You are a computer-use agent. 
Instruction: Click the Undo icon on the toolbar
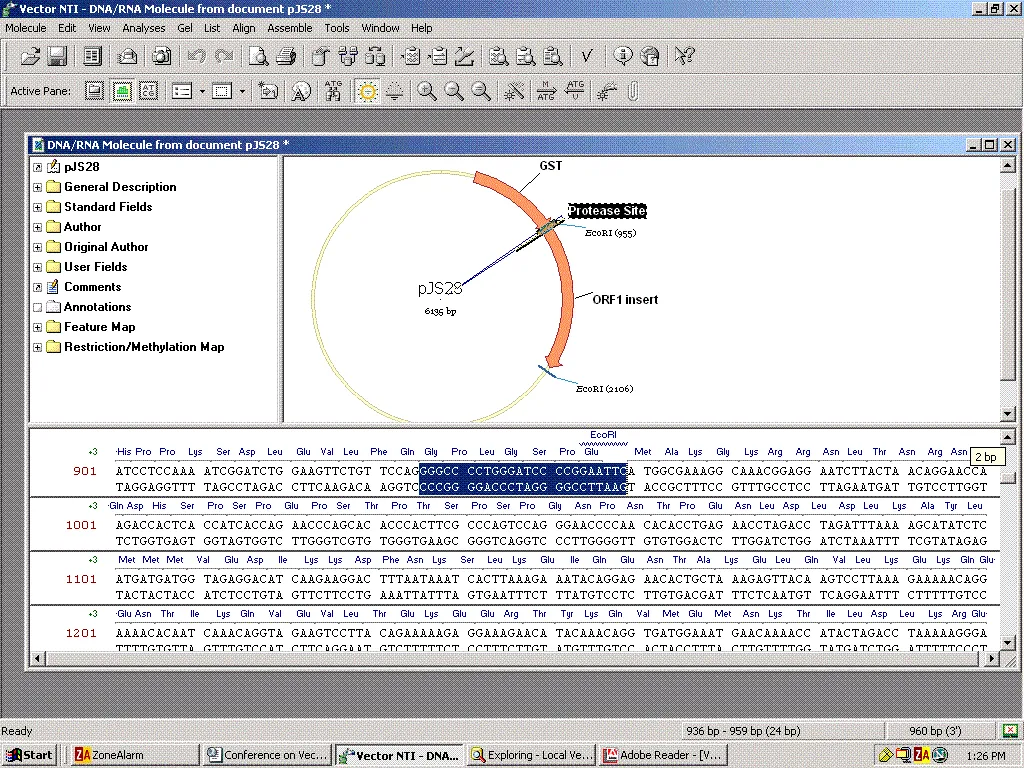pos(195,56)
